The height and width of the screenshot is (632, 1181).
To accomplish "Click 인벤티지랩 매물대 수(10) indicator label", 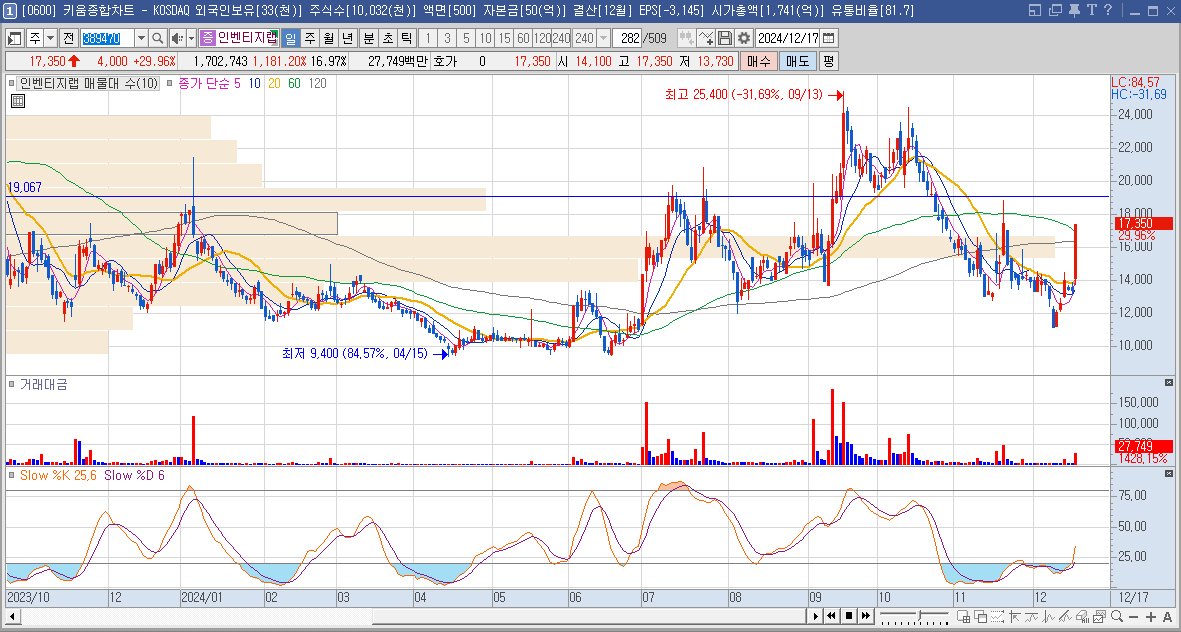I will (x=89, y=84).
